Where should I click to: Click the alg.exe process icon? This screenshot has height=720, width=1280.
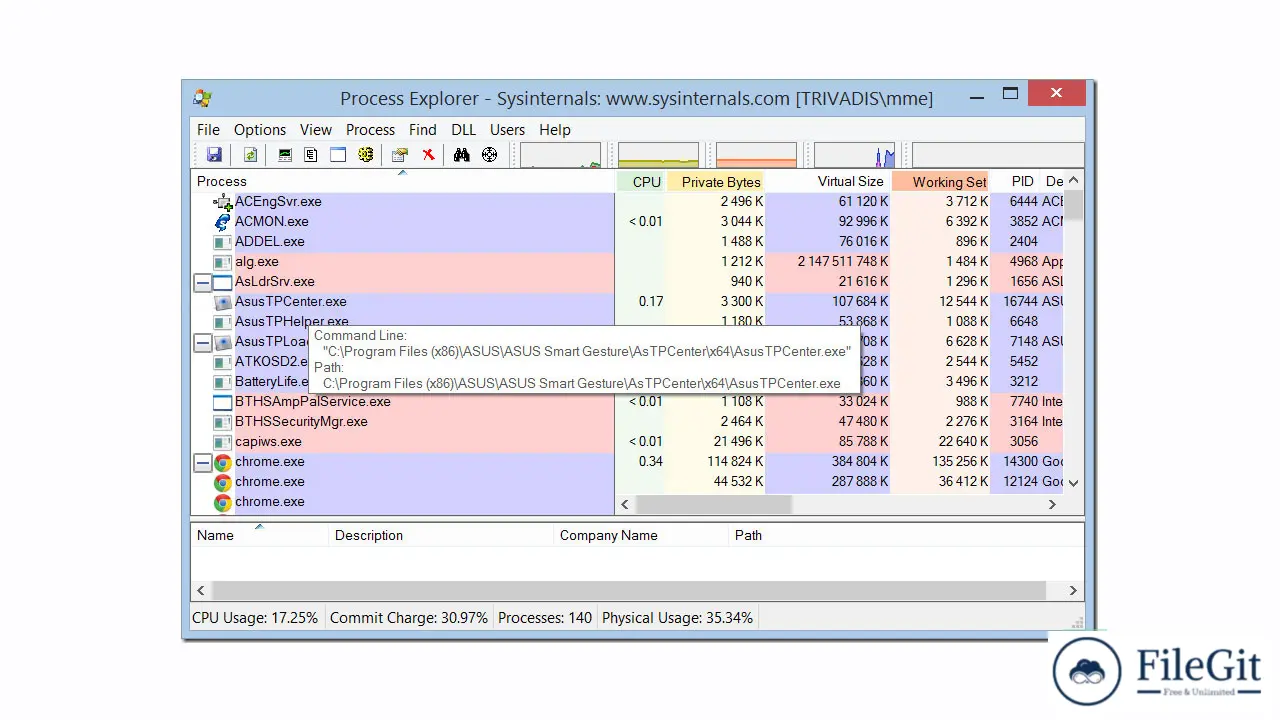click(222, 262)
